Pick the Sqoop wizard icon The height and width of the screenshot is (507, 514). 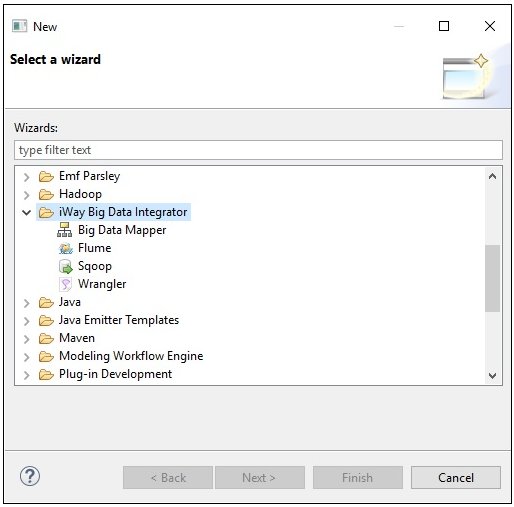tap(66, 266)
